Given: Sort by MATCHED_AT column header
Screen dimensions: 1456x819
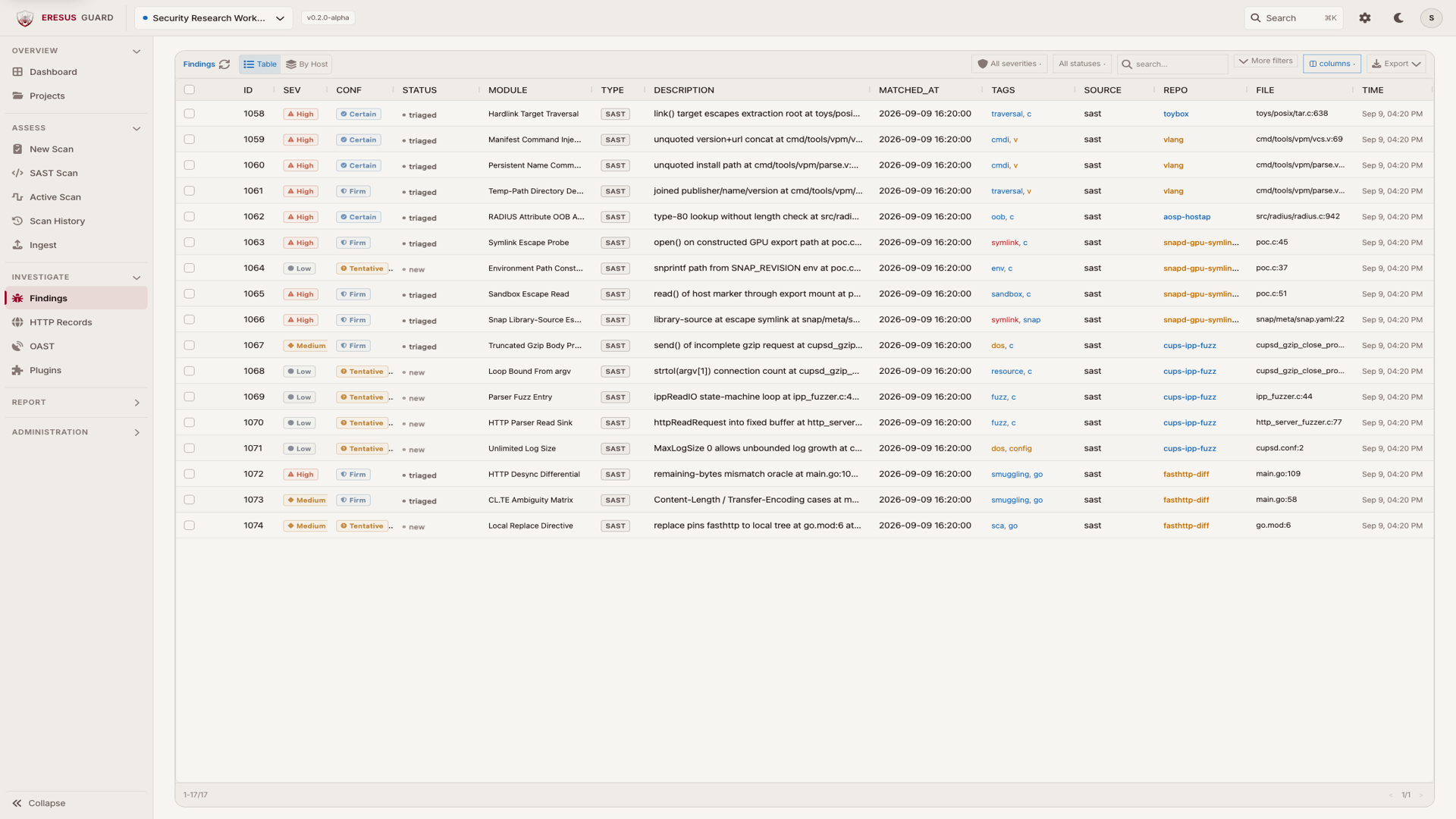Looking at the screenshot, I should (908, 90).
